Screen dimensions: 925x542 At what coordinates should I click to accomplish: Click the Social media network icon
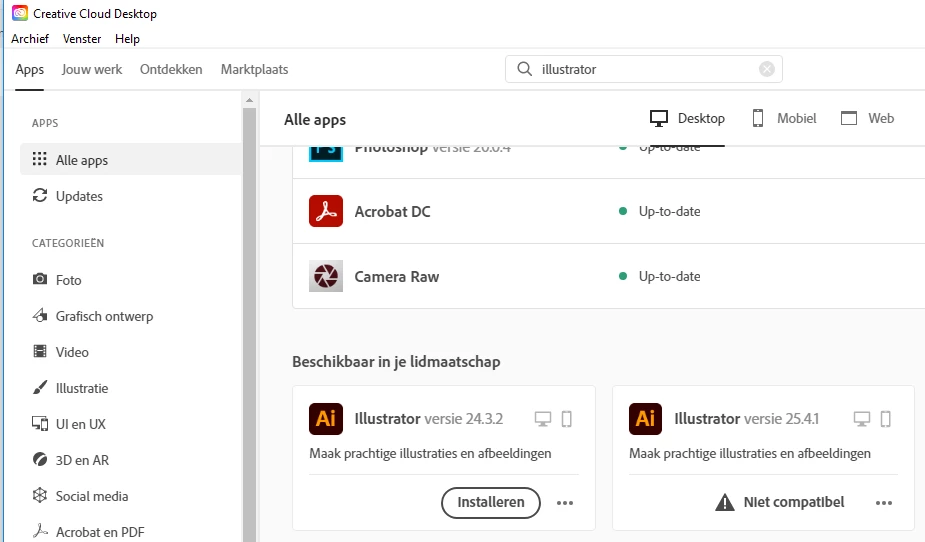point(40,495)
